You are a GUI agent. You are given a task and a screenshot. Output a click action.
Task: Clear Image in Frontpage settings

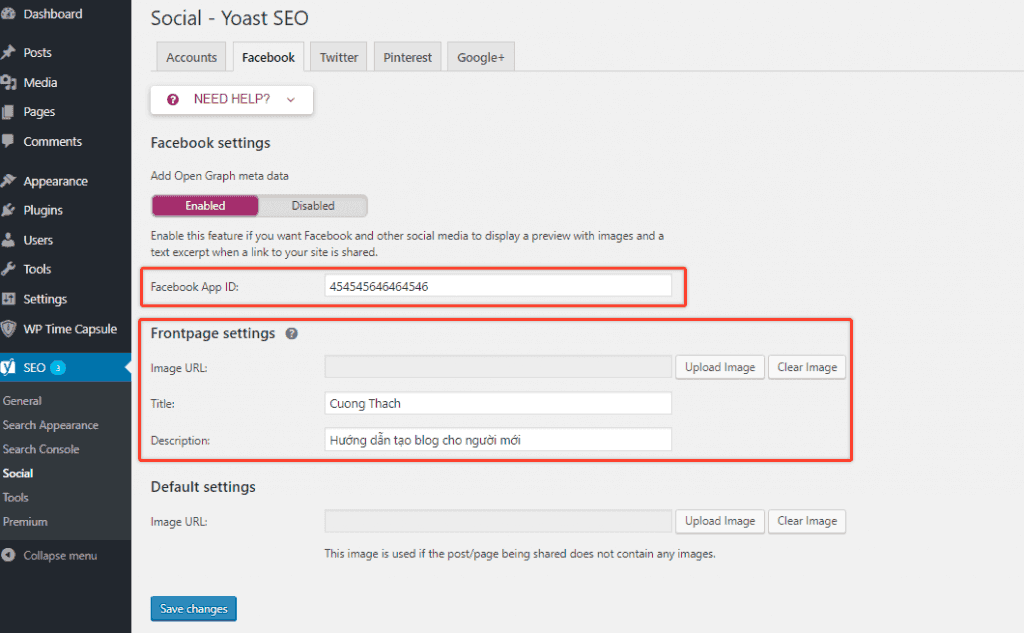(807, 367)
